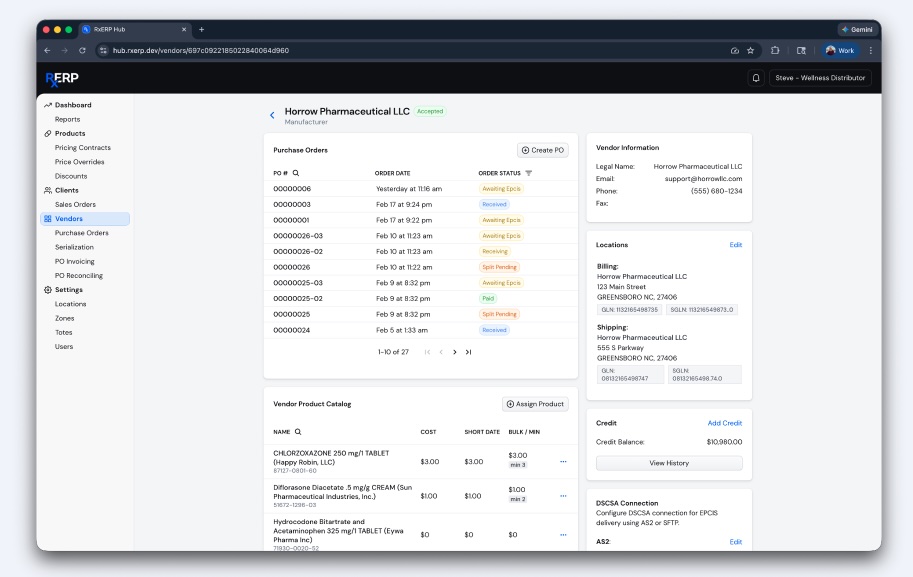Open the ellipsis menu on the CHLORZOXAZONE row
Image resolution: width=913 pixels, height=577 pixels.
[x=562, y=461]
